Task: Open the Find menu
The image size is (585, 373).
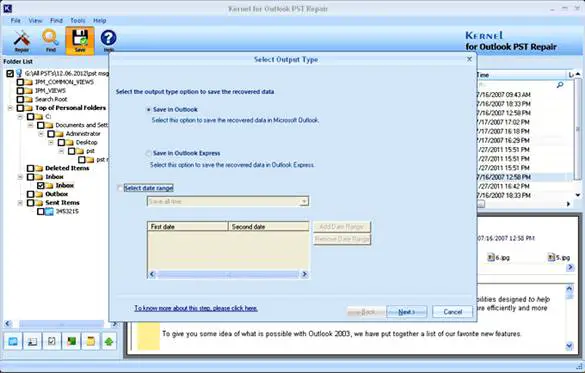Action: [x=56, y=21]
